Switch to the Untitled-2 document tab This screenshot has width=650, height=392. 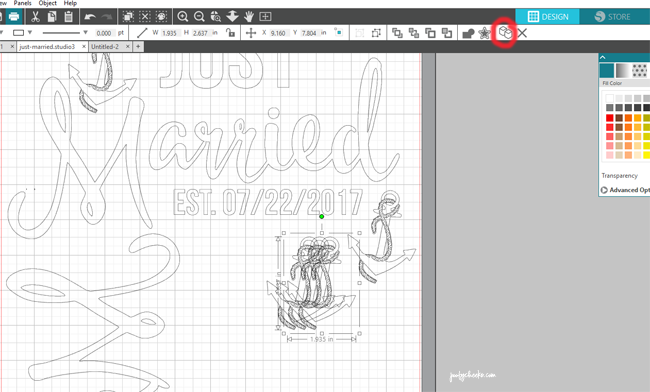click(x=105, y=46)
